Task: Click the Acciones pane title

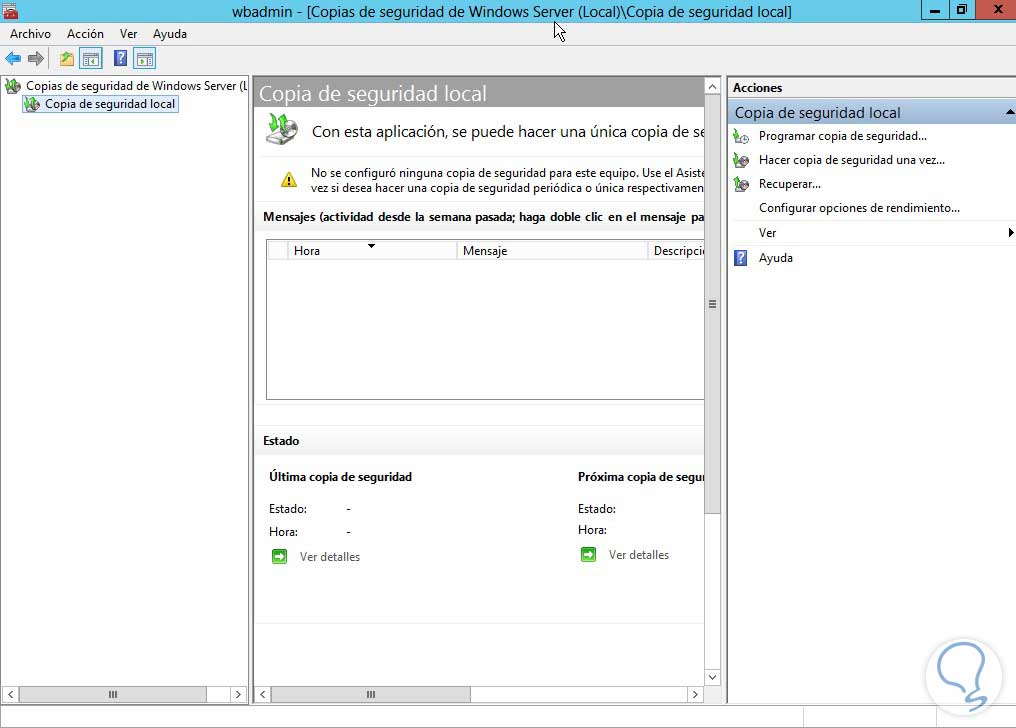Action: tap(757, 87)
